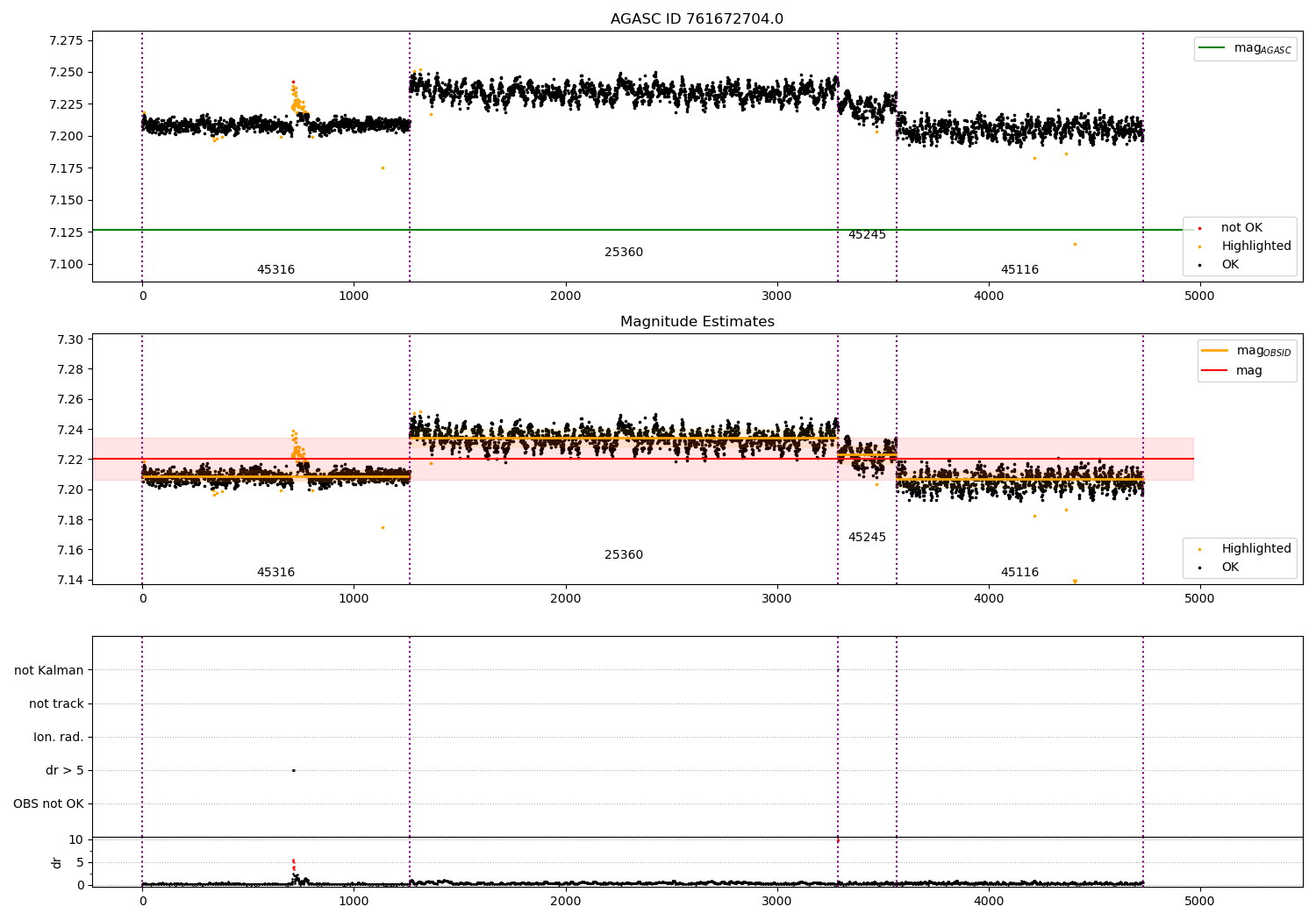Click the 7.14 y-axis tick label
The height and width of the screenshot is (921, 1316).
(69, 581)
